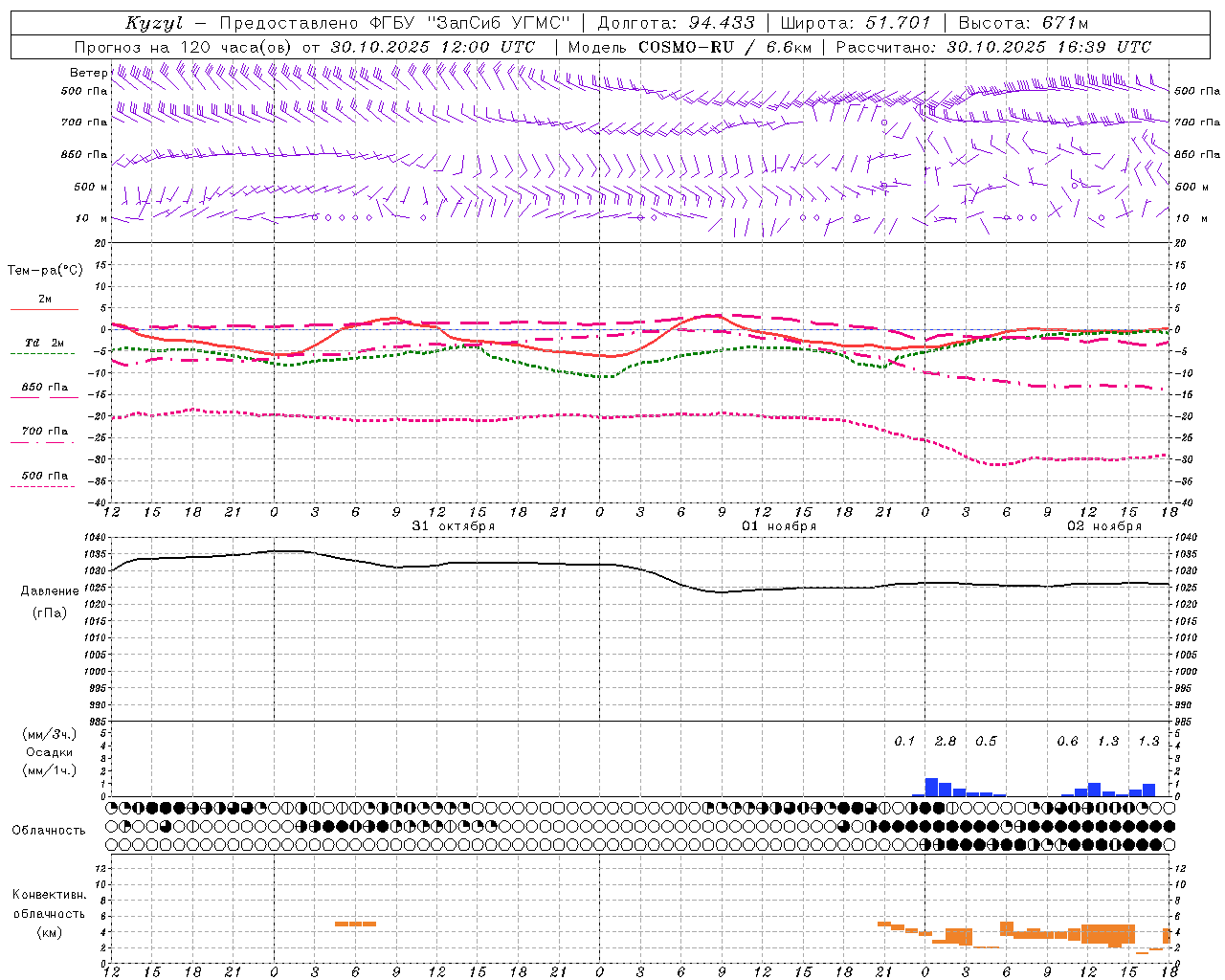Click the "(мм/1ч.)" precipitation unit label
The height and width of the screenshot is (980, 1225).
click(x=50, y=770)
